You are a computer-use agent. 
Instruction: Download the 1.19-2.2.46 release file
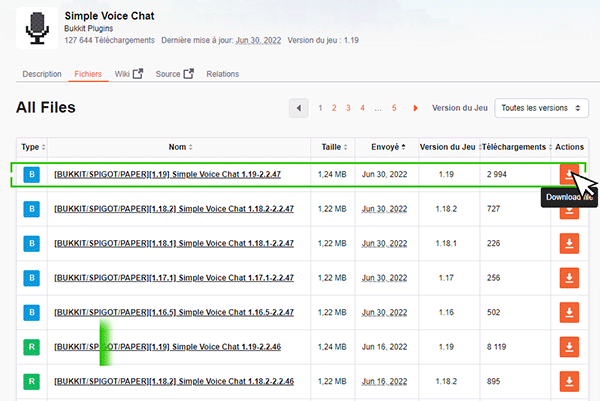click(x=567, y=347)
